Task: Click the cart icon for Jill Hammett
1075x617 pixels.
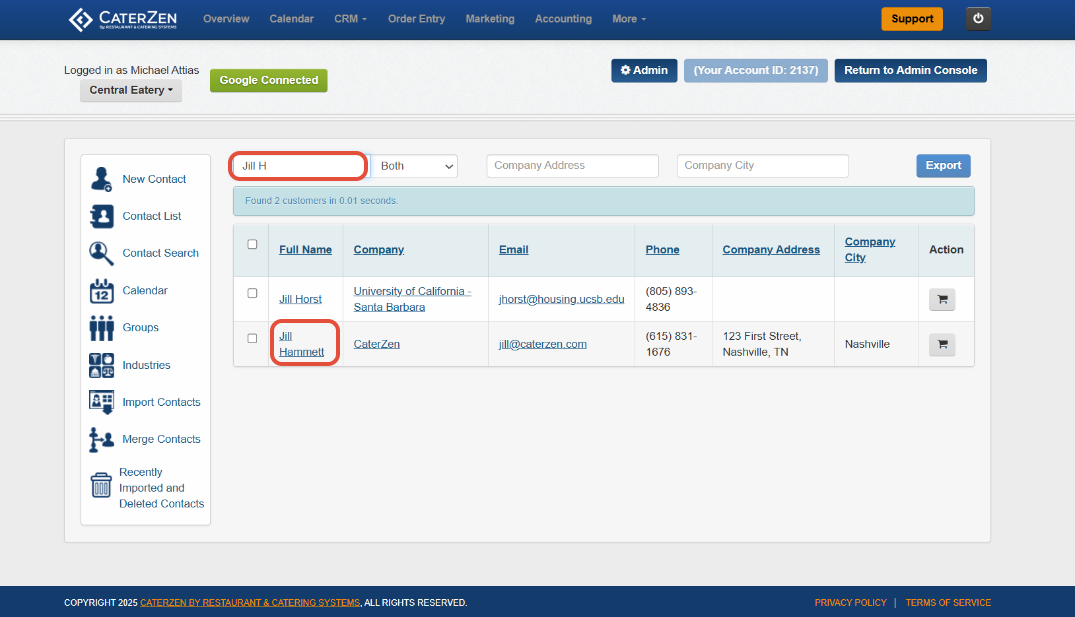Action: tap(942, 344)
